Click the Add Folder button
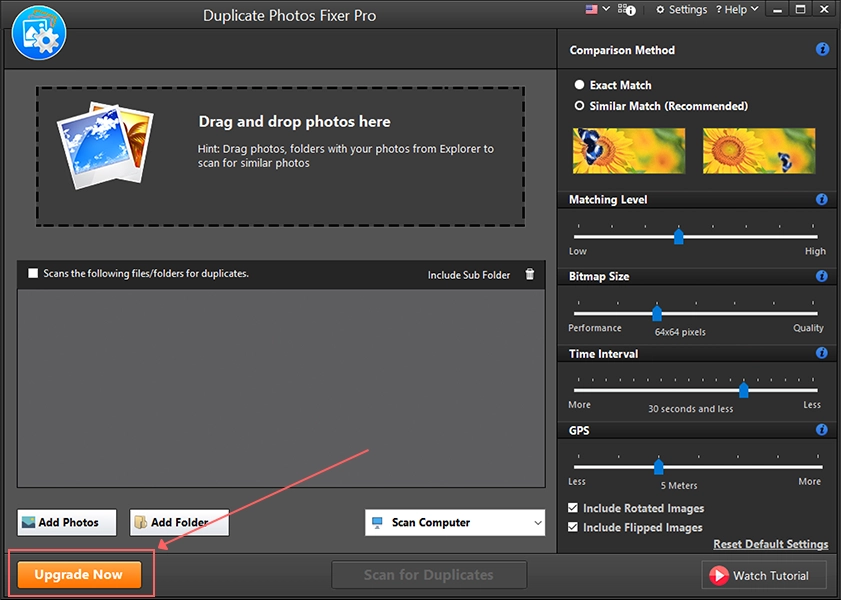Image resolution: width=841 pixels, height=600 pixels. 179,522
